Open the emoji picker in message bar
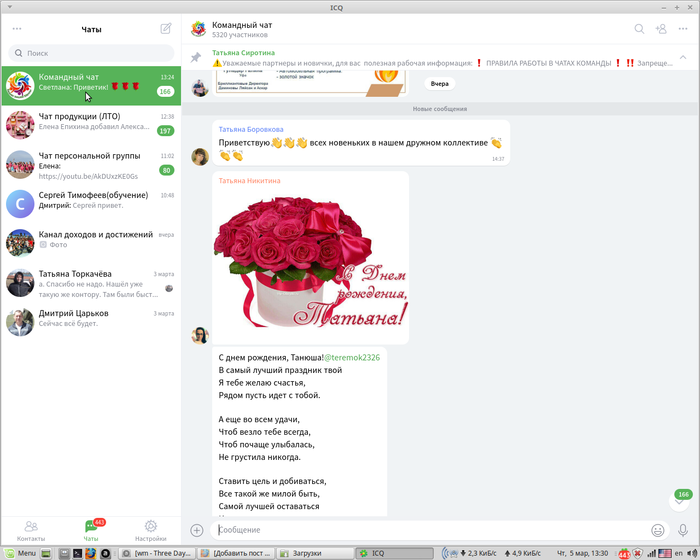 [657, 530]
